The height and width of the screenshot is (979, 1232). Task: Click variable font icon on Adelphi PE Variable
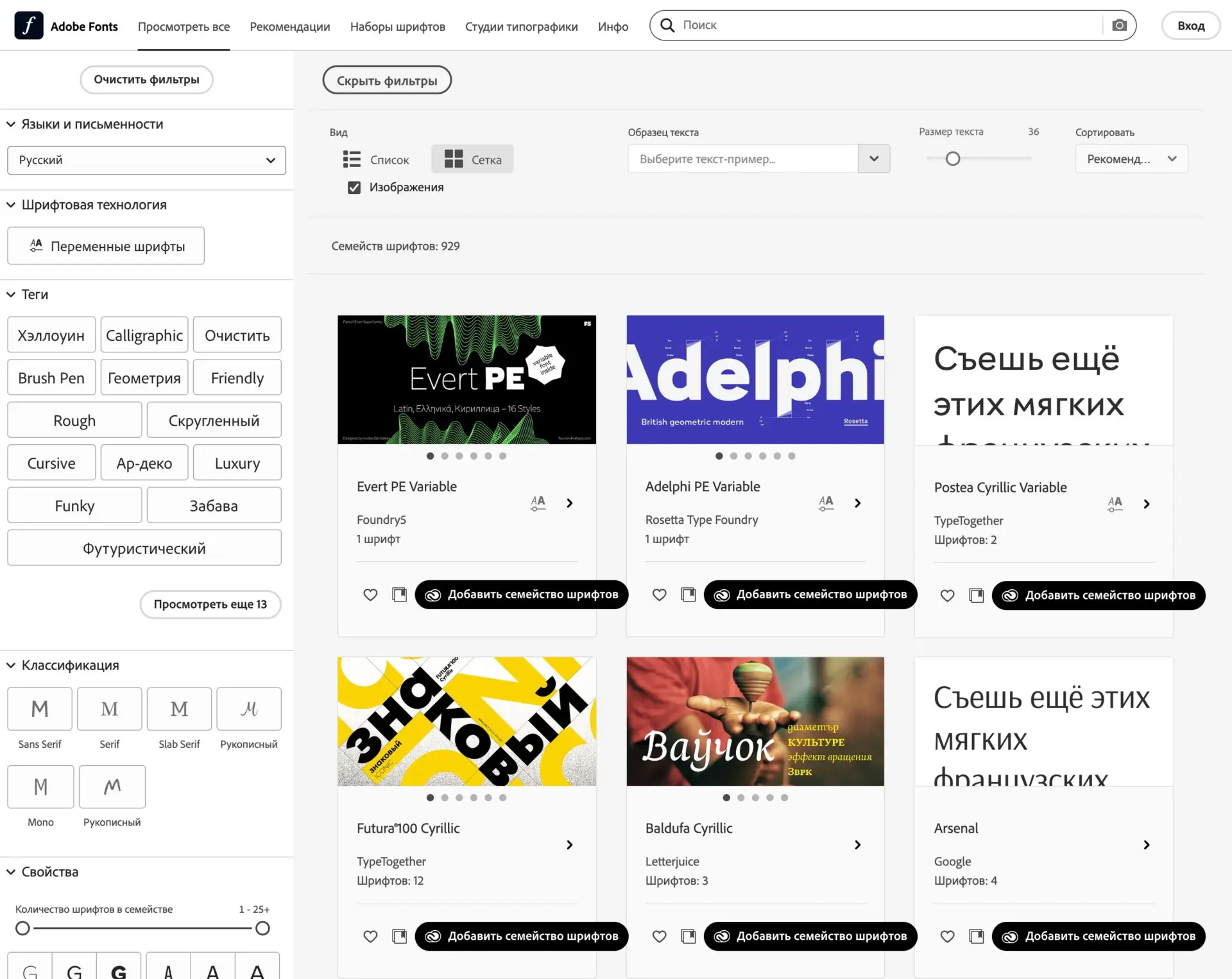click(826, 503)
